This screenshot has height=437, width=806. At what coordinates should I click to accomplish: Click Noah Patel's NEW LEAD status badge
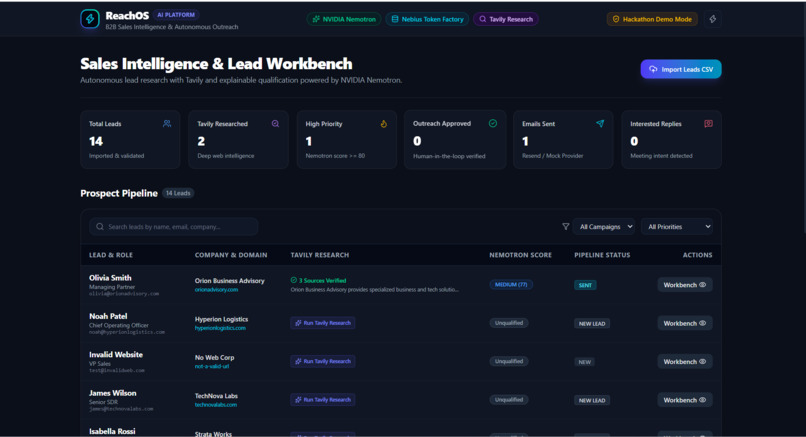(x=592, y=323)
